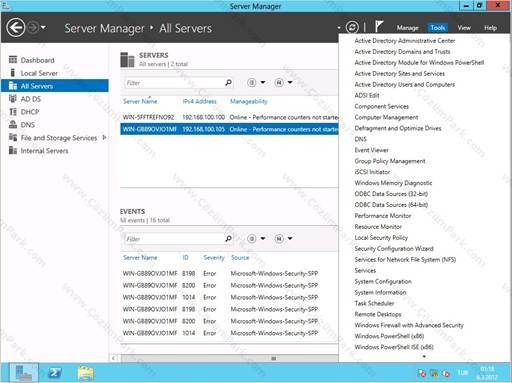Viewport: 512px width, 383px height.
Task: Click the Dashboard icon in the sidebar
Action: pos(13,60)
